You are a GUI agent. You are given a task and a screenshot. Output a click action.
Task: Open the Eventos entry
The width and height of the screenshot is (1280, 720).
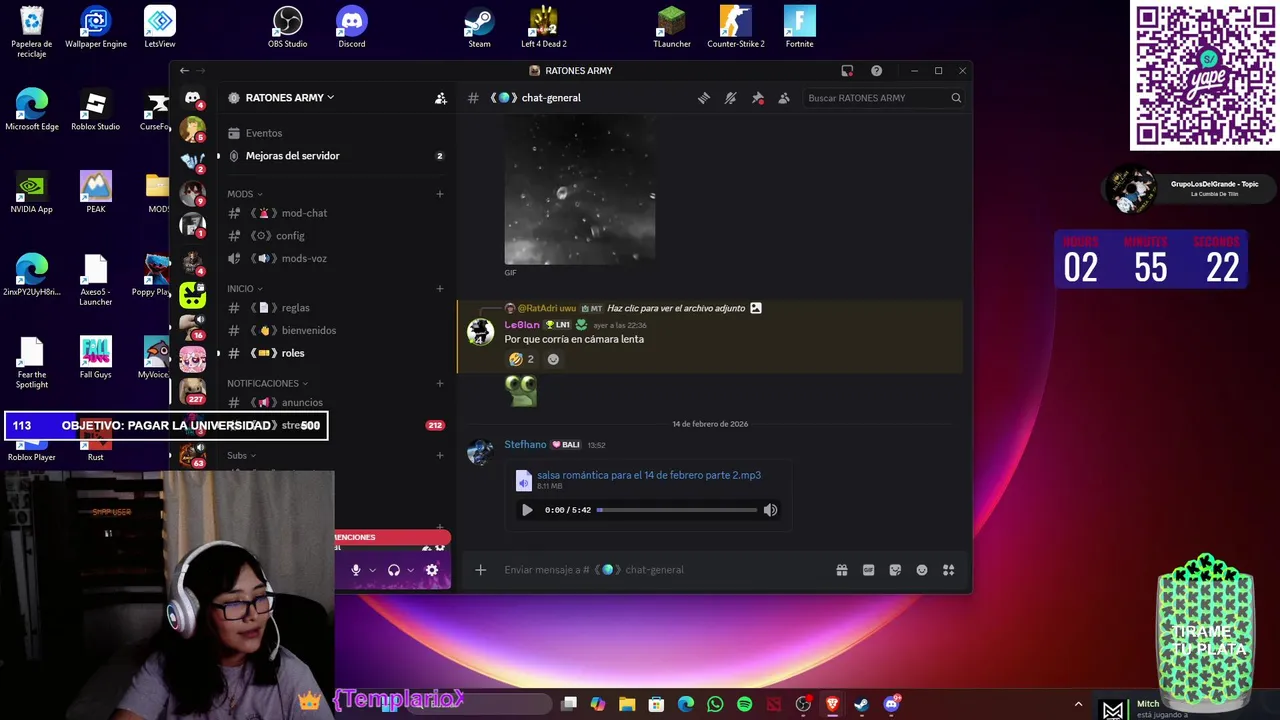point(264,133)
